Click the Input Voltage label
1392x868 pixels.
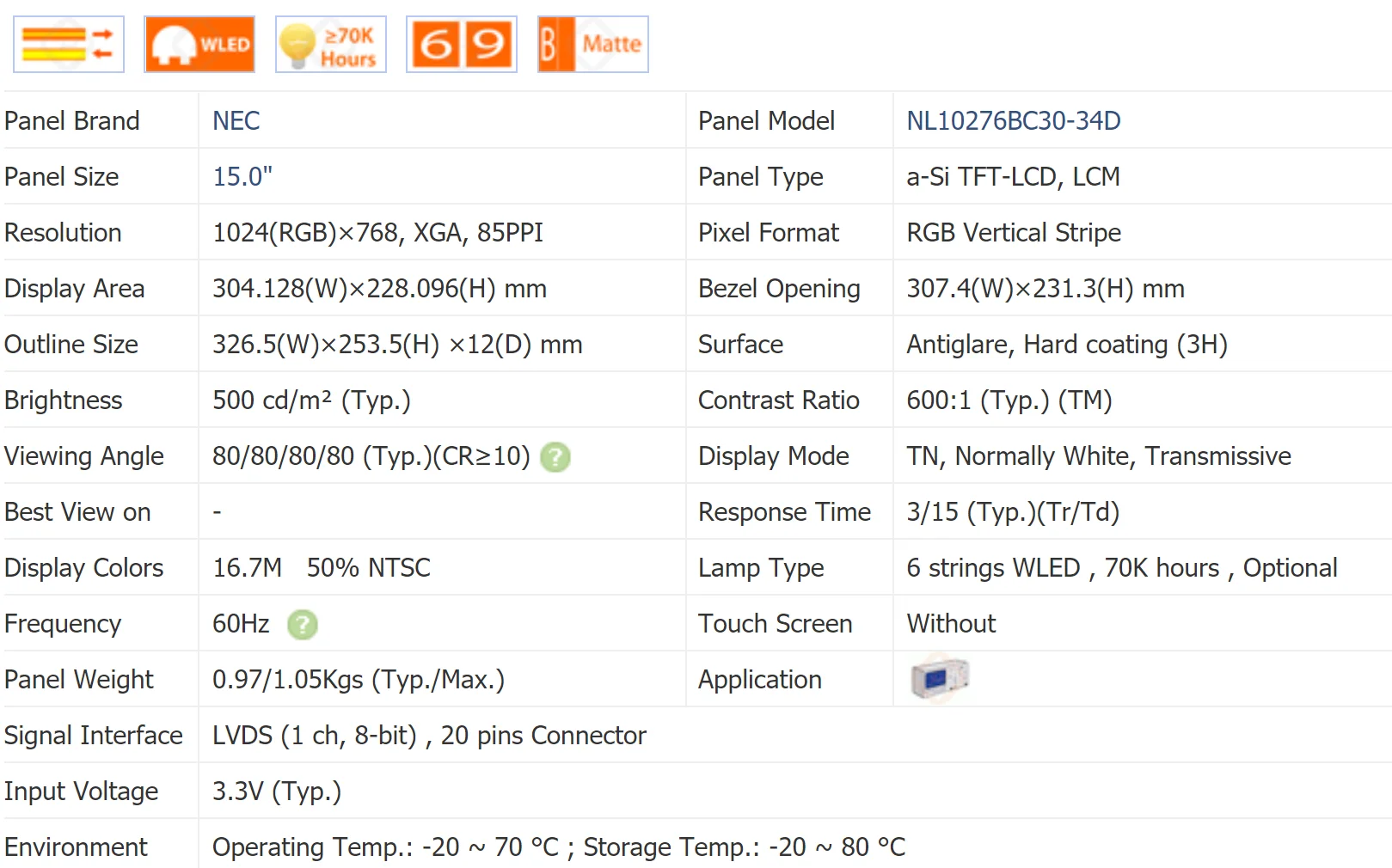point(81,792)
